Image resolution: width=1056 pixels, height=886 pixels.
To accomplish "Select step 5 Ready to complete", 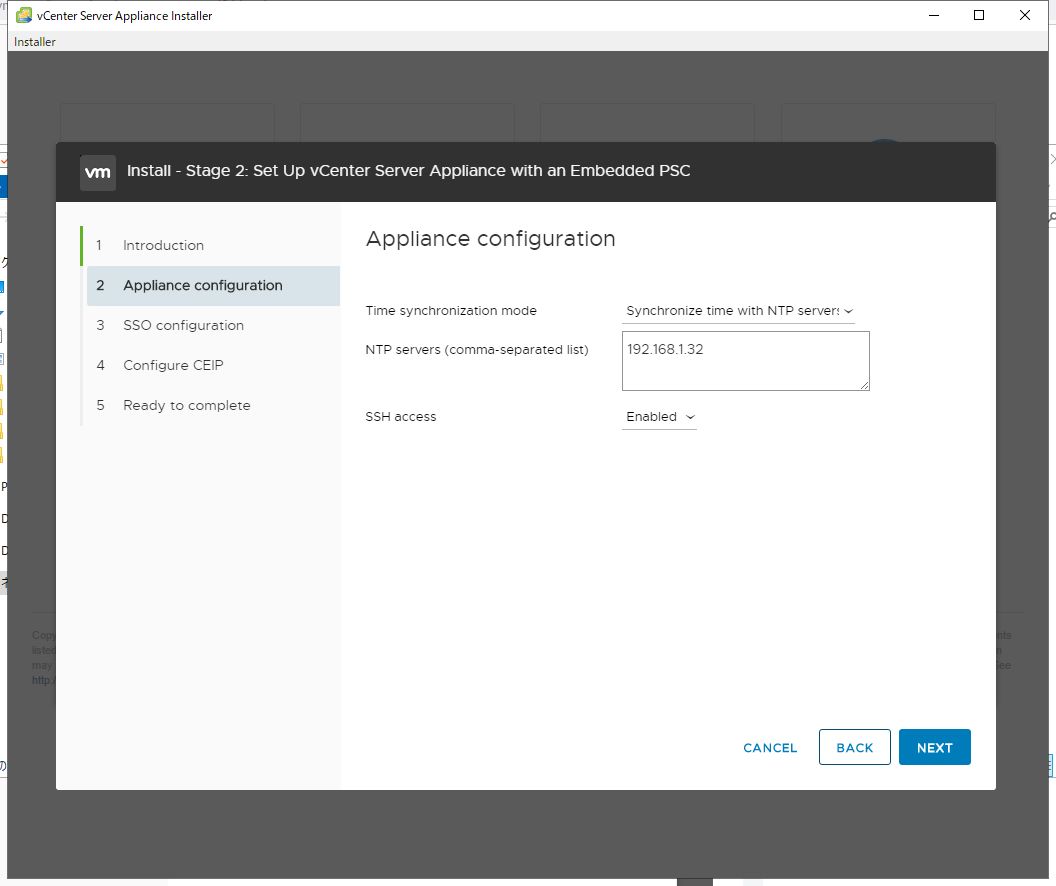I will coord(213,405).
